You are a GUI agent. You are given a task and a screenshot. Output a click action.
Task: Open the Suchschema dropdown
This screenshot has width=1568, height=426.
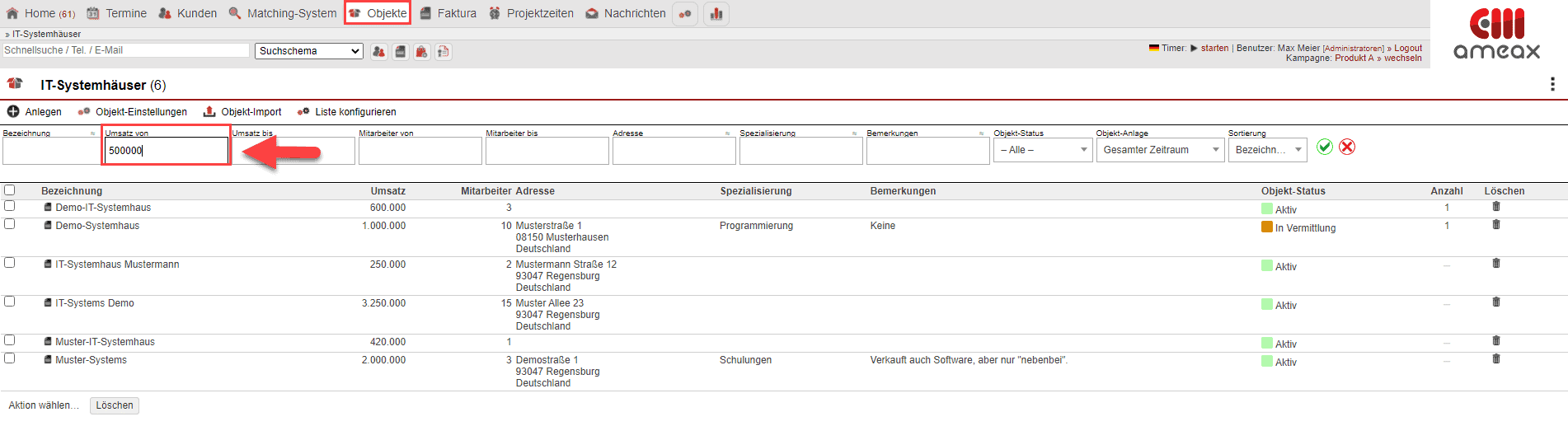click(309, 51)
